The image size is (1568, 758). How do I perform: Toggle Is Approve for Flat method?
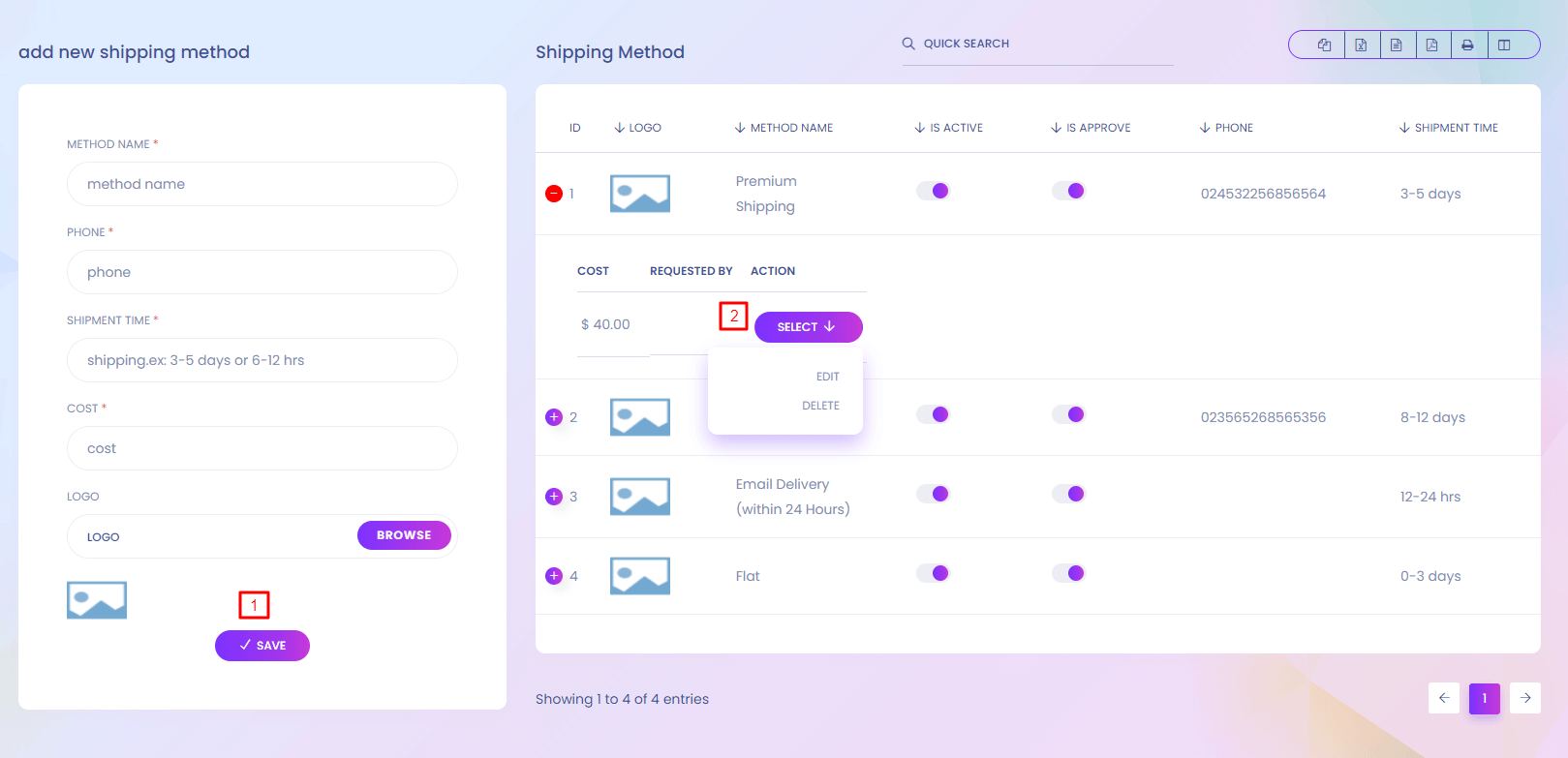[1069, 573]
